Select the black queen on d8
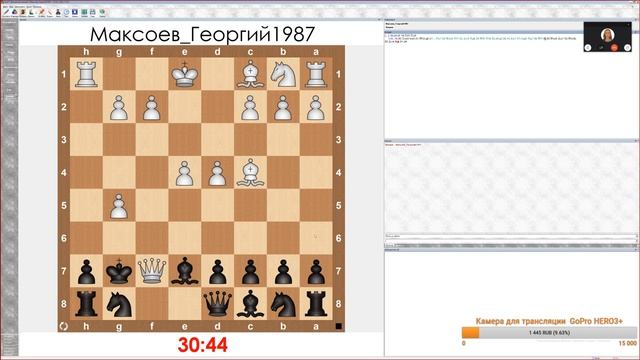The width and height of the screenshot is (640, 360). [218, 304]
